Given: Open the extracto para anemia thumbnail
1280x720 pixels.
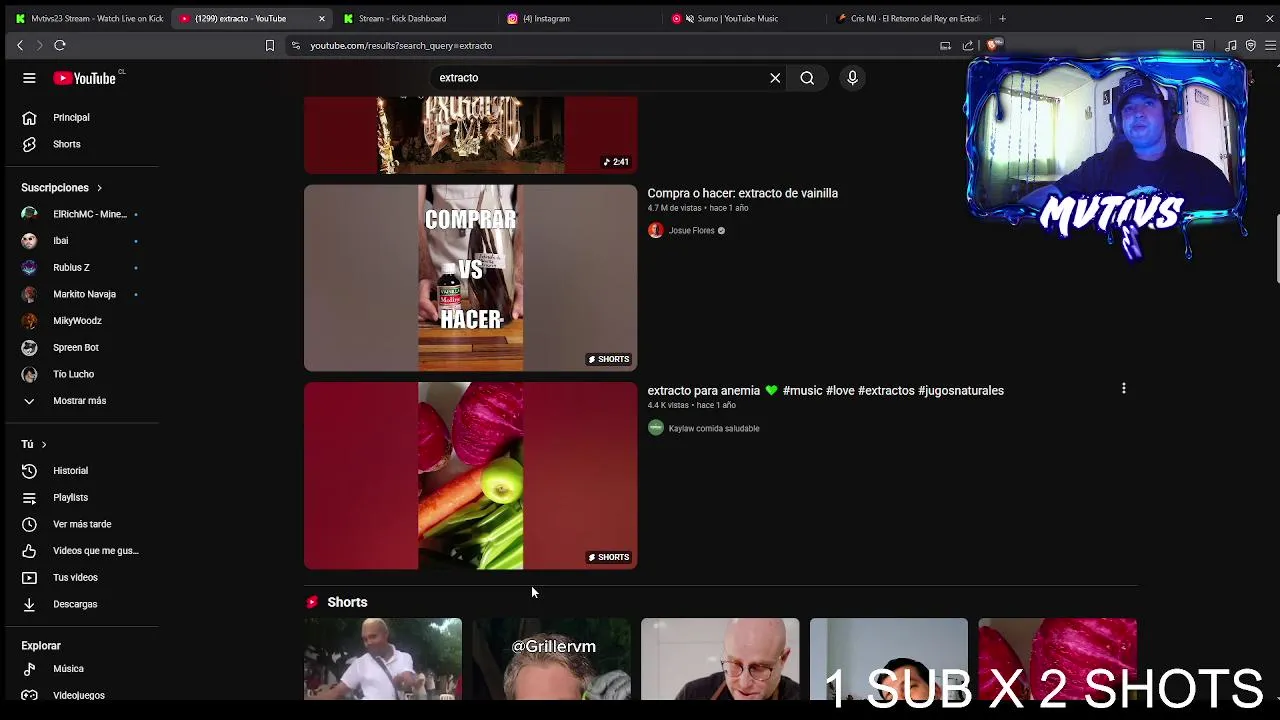Looking at the screenshot, I should pos(470,476).
